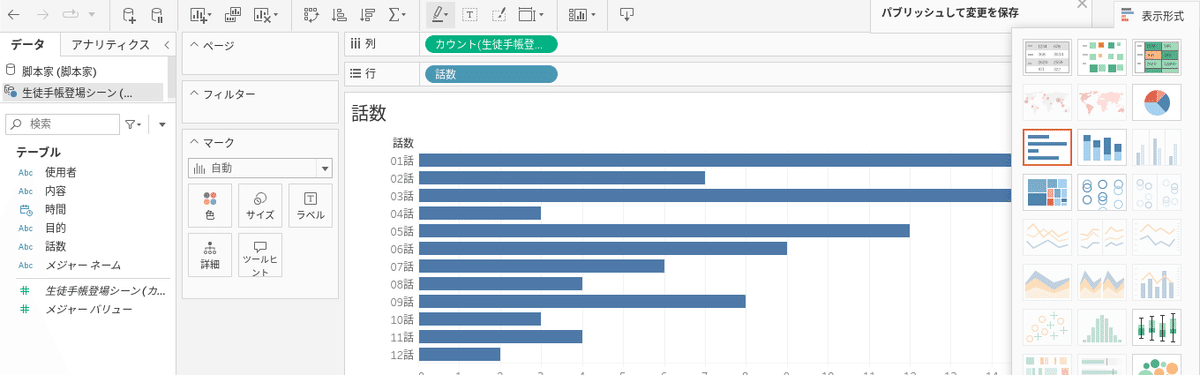Click the カウント pill on columns shelf
The height and width of the screenshot is (375, 1200).
(x=491, y=44)
